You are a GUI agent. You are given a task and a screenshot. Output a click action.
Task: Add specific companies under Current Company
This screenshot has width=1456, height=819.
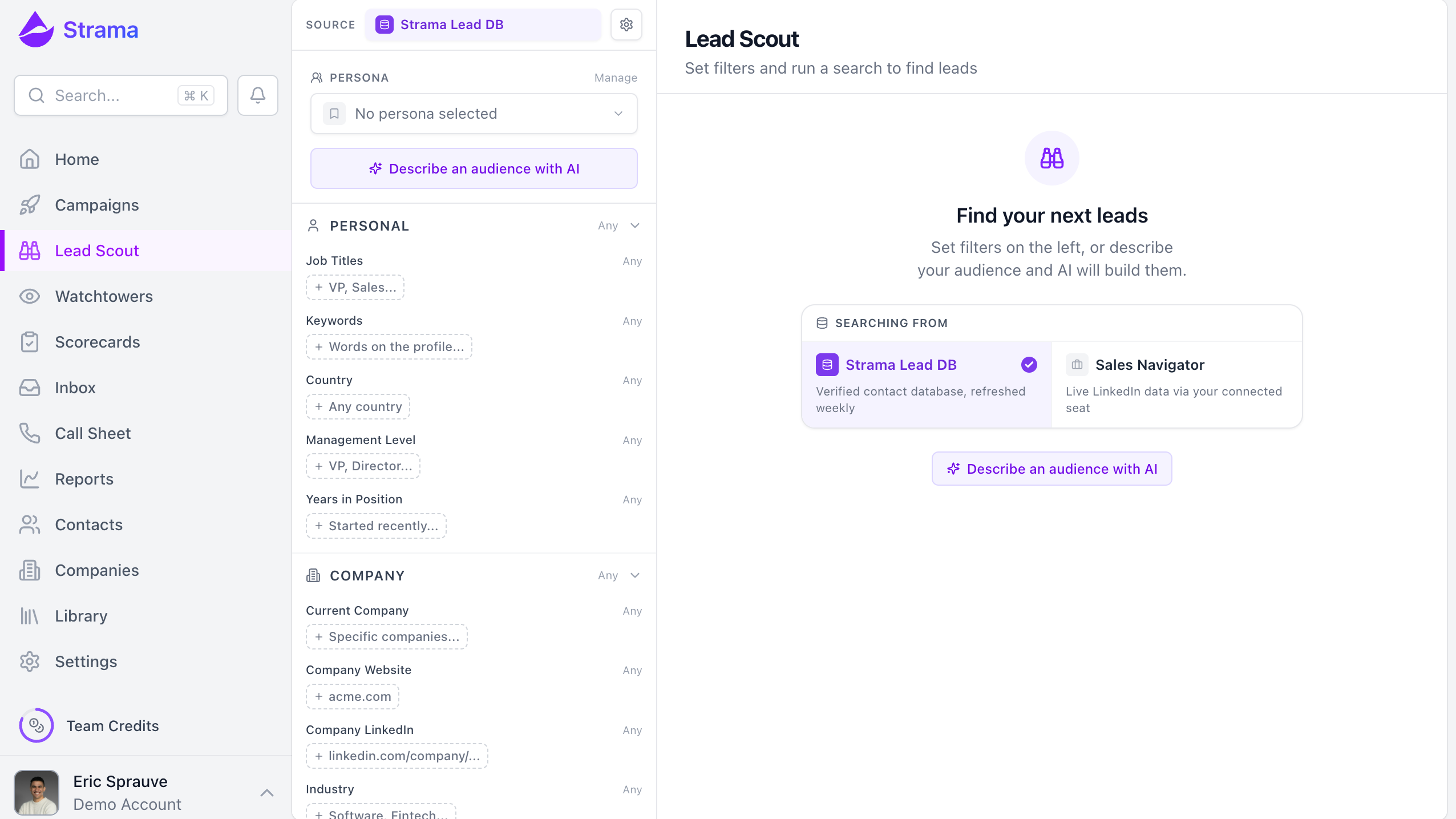click(x=387, y=636)
